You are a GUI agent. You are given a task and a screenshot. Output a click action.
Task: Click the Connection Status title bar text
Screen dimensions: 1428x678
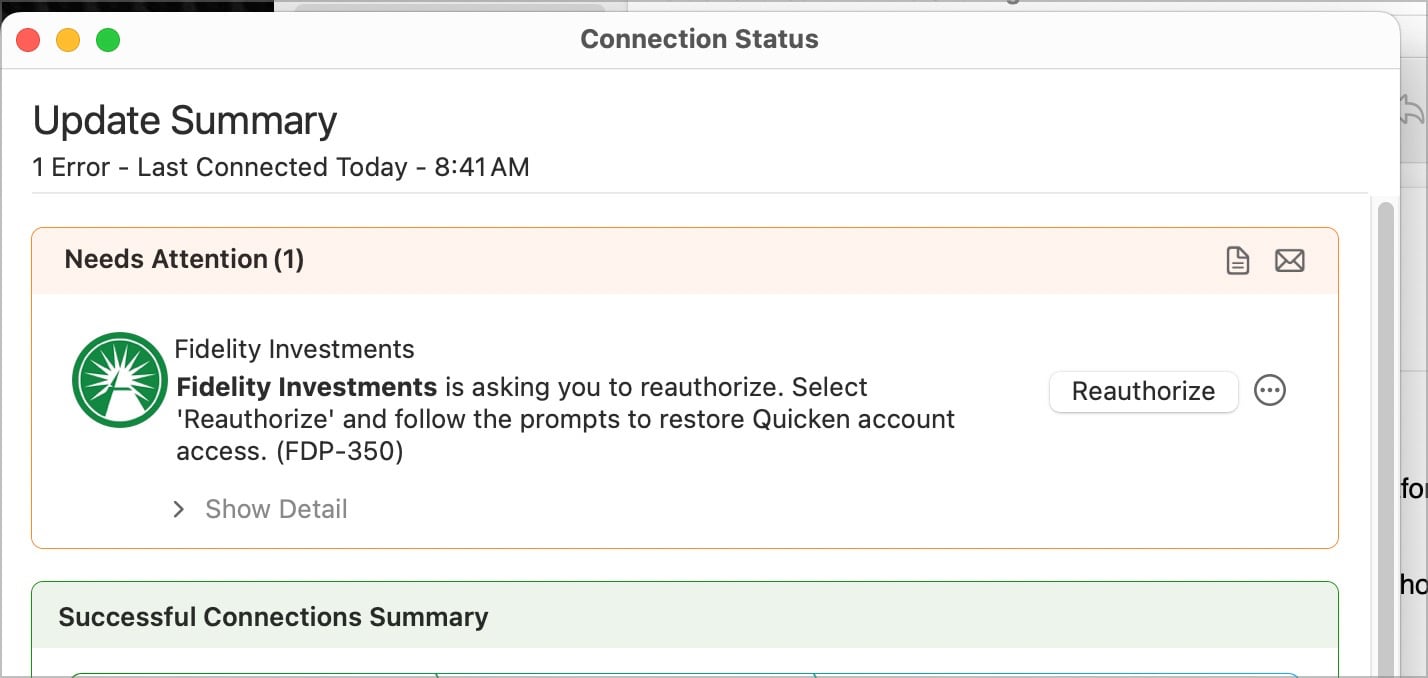(699, 40)
